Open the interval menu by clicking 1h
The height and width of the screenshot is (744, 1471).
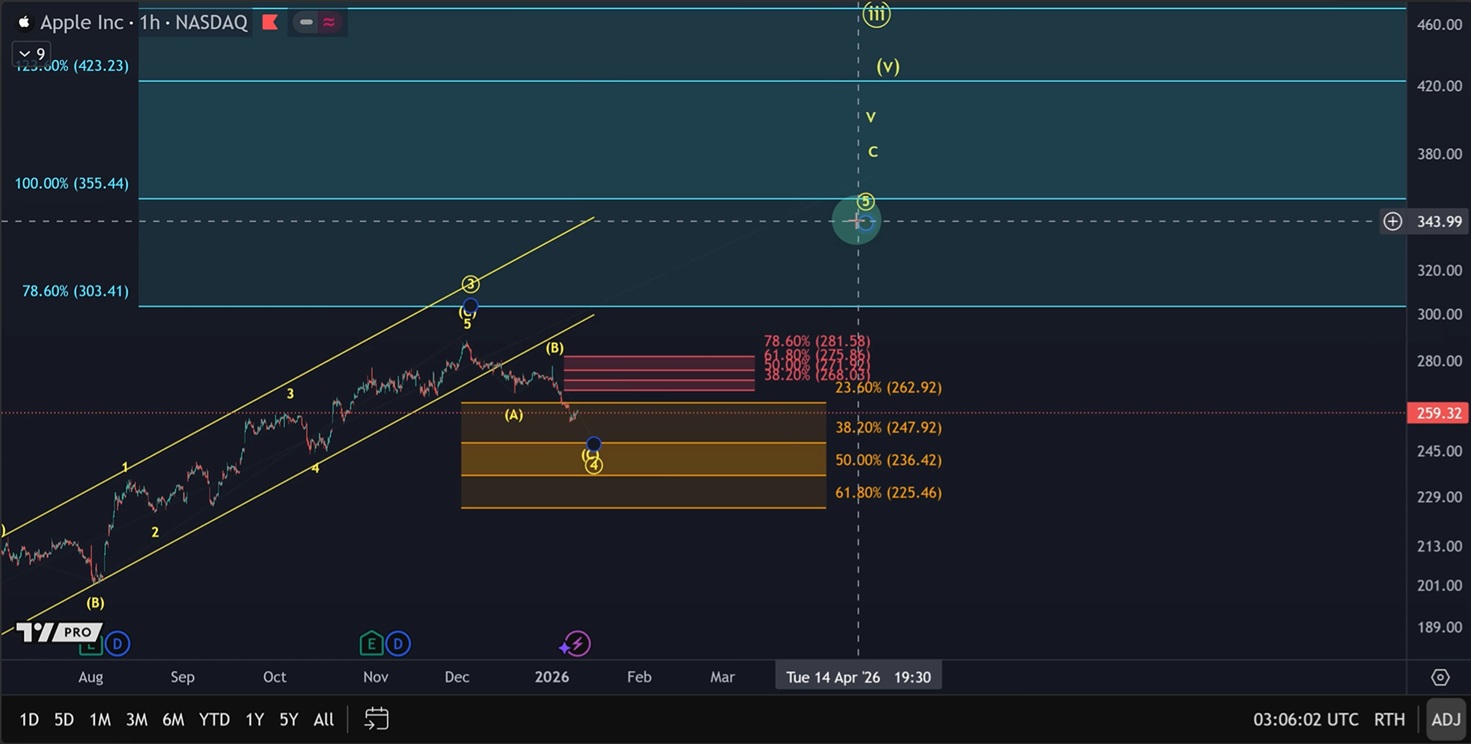[148, 22]
